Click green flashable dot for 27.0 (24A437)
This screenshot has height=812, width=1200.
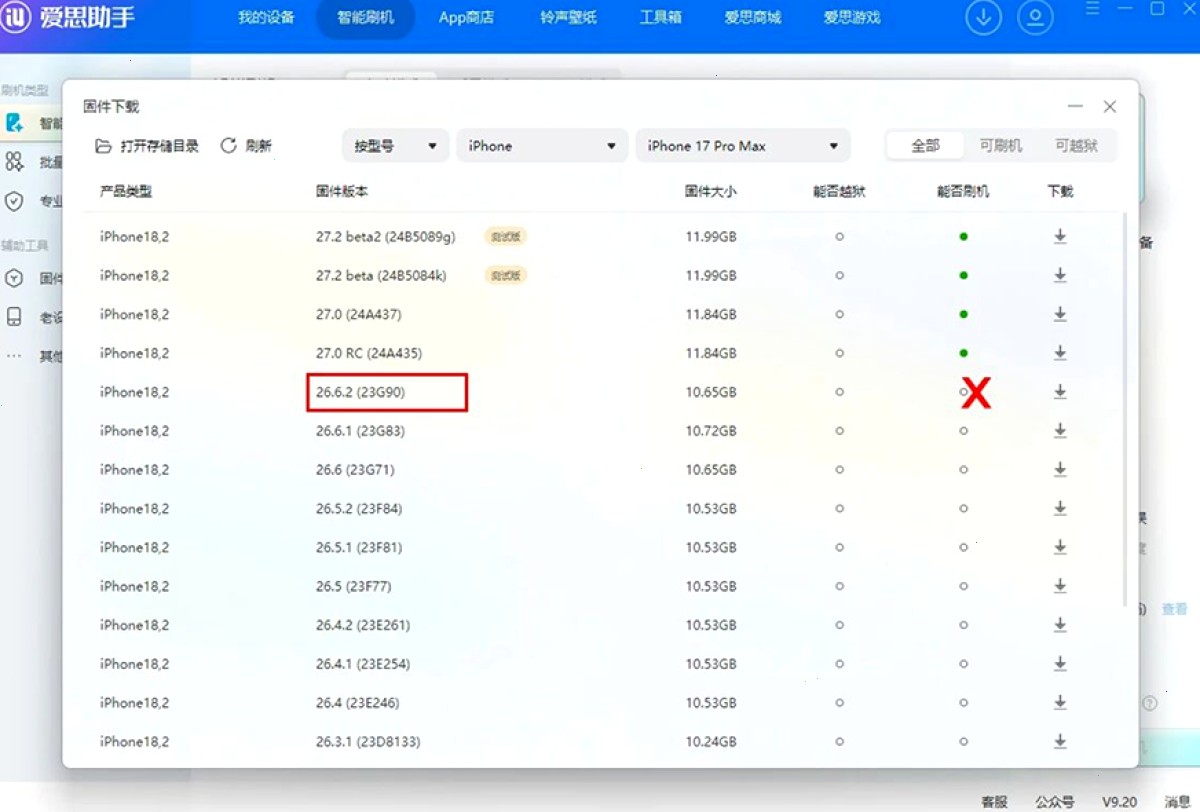pos(963,314)
